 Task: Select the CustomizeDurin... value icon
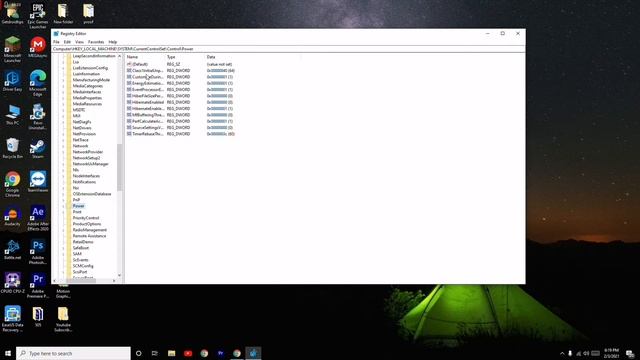129,77
